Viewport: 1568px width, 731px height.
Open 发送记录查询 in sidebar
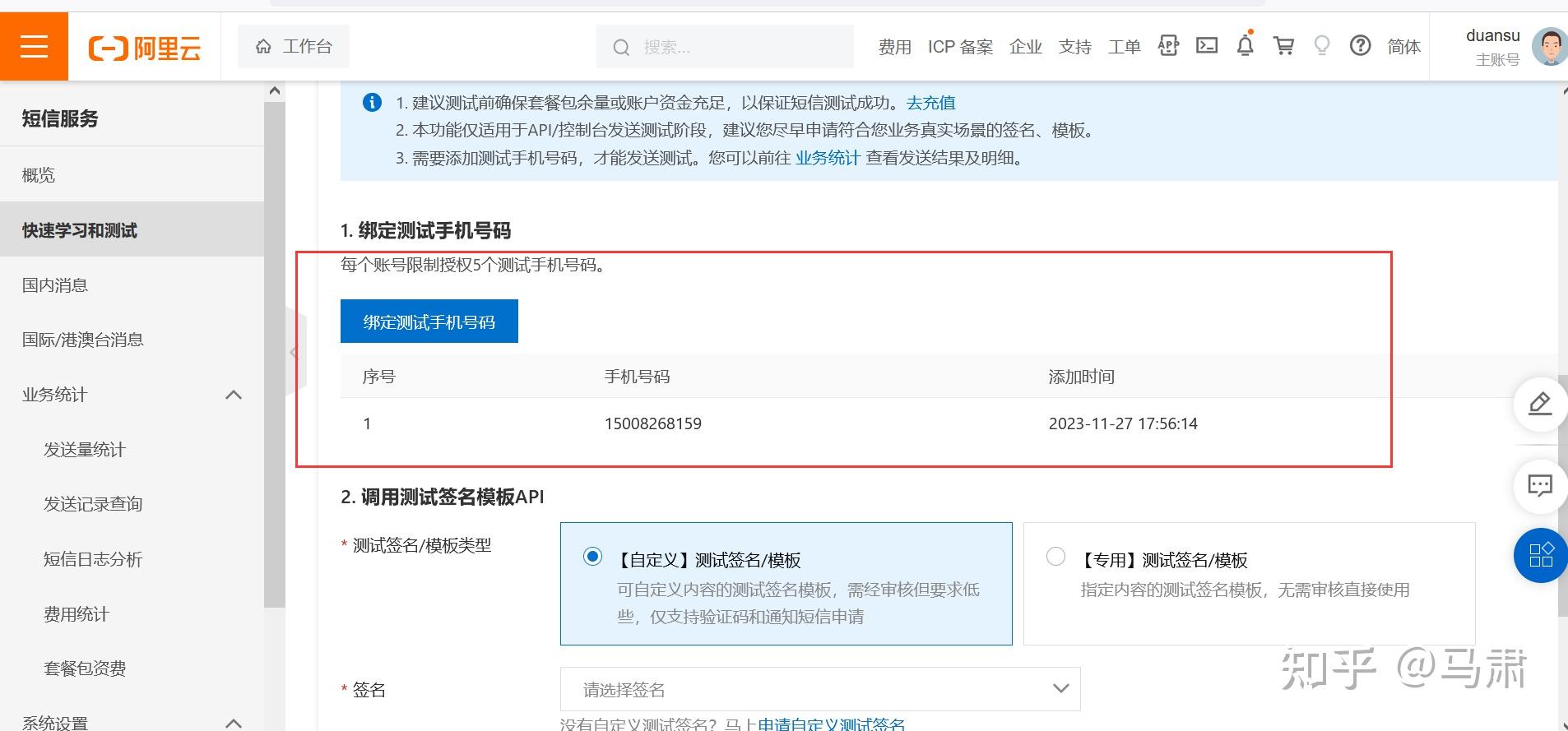[x=93, y=504]
